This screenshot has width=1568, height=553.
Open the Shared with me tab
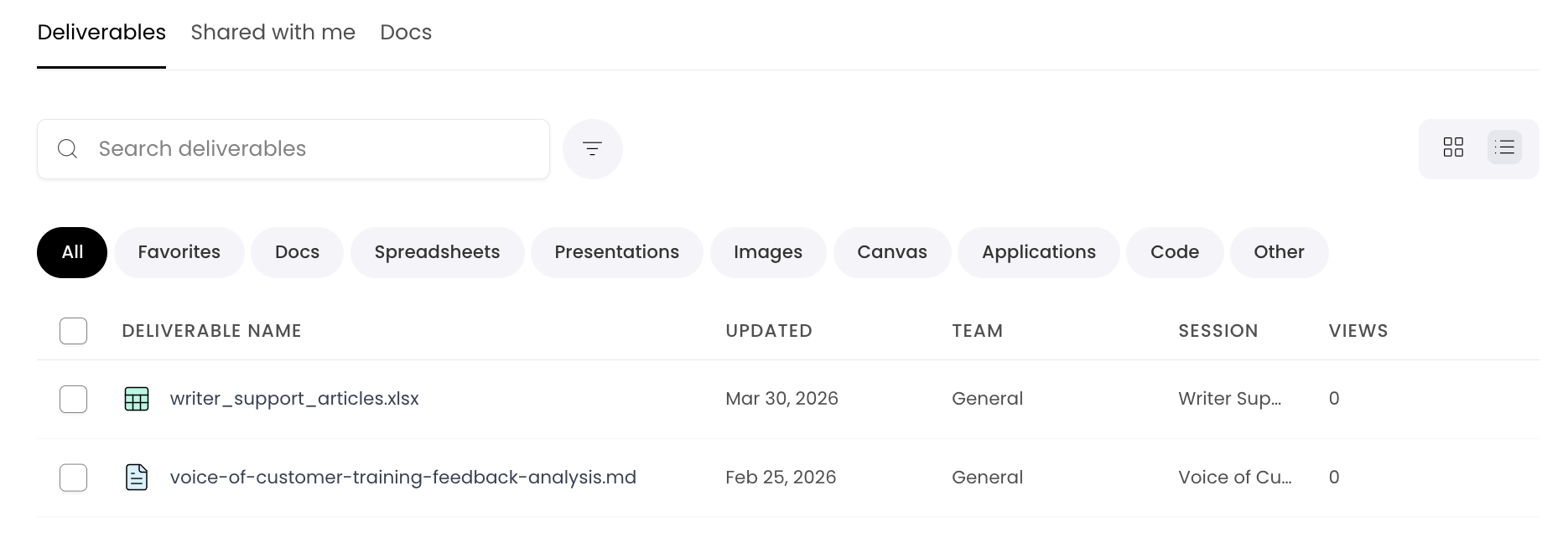coord(273,33)
